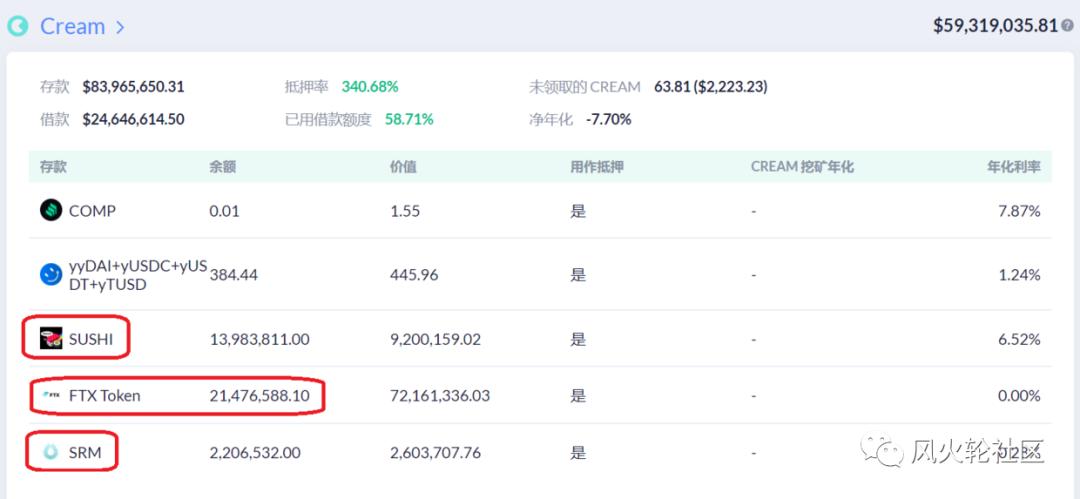The width and height of the screenshot is (1080, 499).
Task: Select the 是 collateral flag in SRM row
Action: coord(578,453)
